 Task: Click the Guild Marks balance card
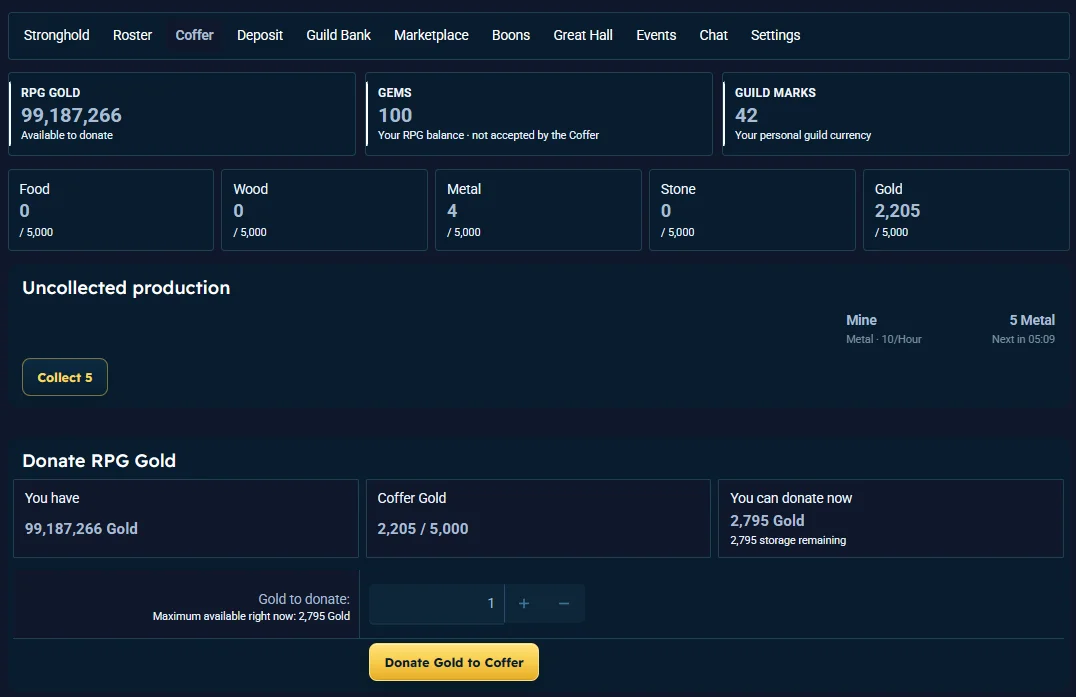[x=896, y=114]
